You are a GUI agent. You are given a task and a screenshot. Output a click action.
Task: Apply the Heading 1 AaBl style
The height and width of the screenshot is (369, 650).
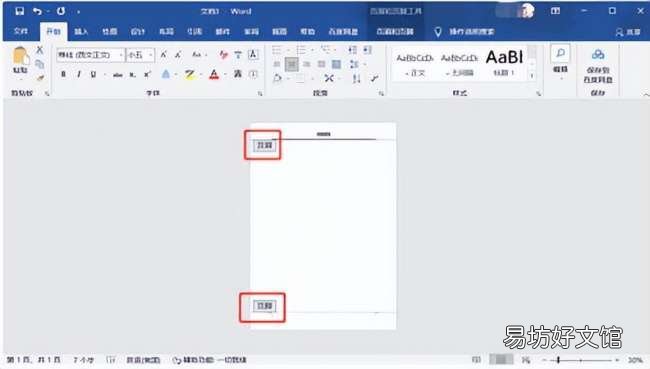(504, 63)
